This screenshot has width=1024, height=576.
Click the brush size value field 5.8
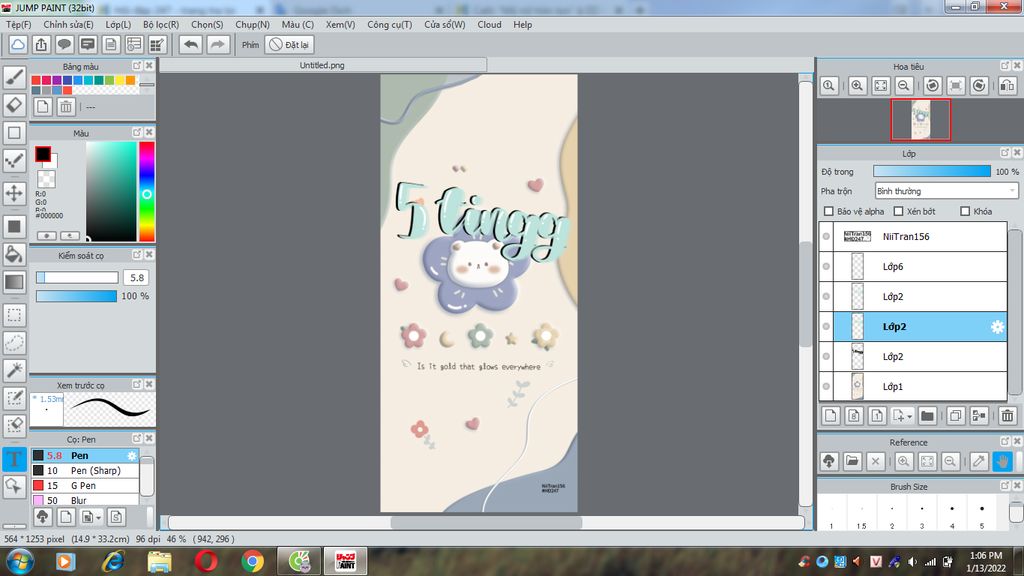(x=136, y=278)
